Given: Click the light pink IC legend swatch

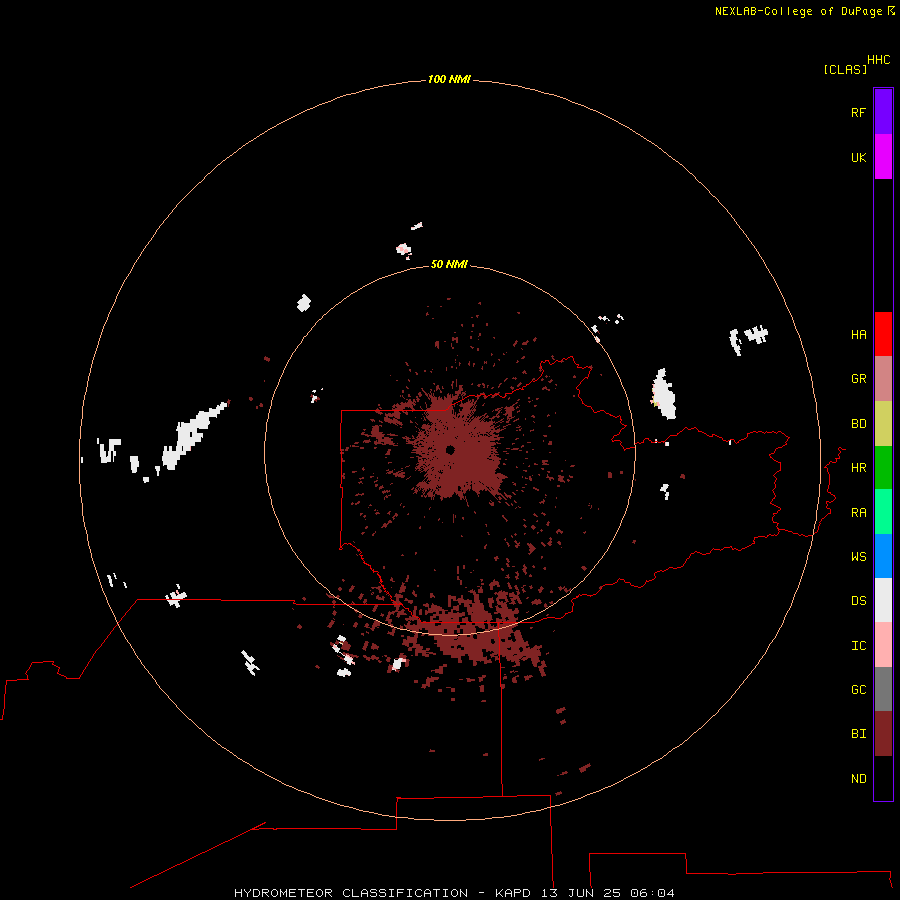Looking at the screenshot, I should (883, 645).
